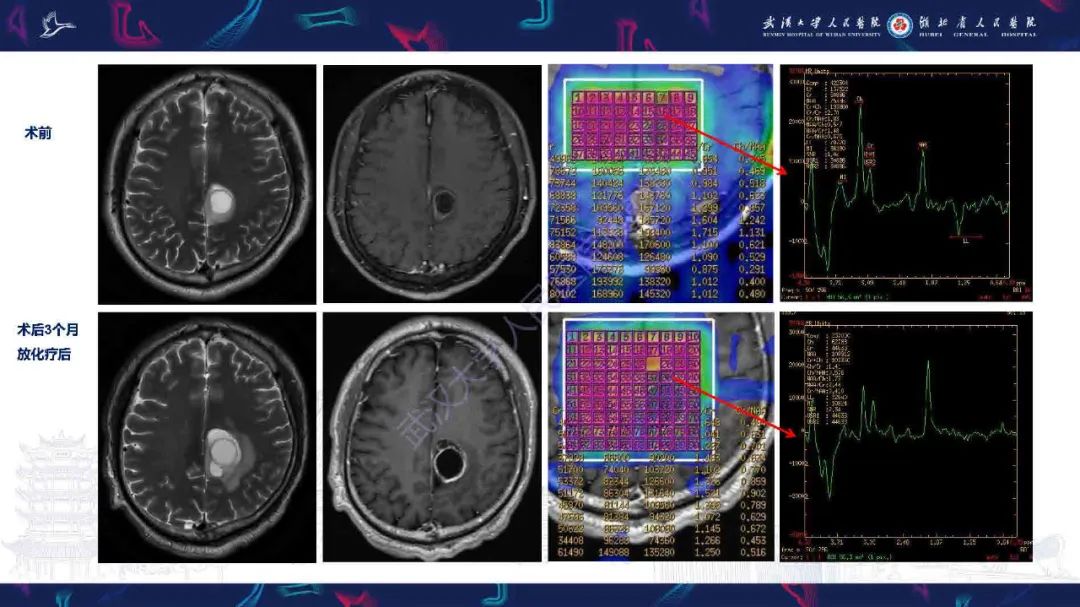Screen dimensions: 1080x607
Task: Click the value 0.621 in preoperative table
Action: tap(751, 245)
